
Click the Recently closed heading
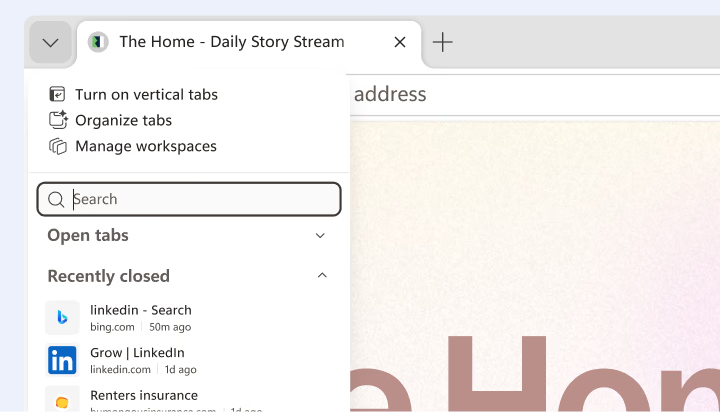pyautogui.click(x=109, y=276)
